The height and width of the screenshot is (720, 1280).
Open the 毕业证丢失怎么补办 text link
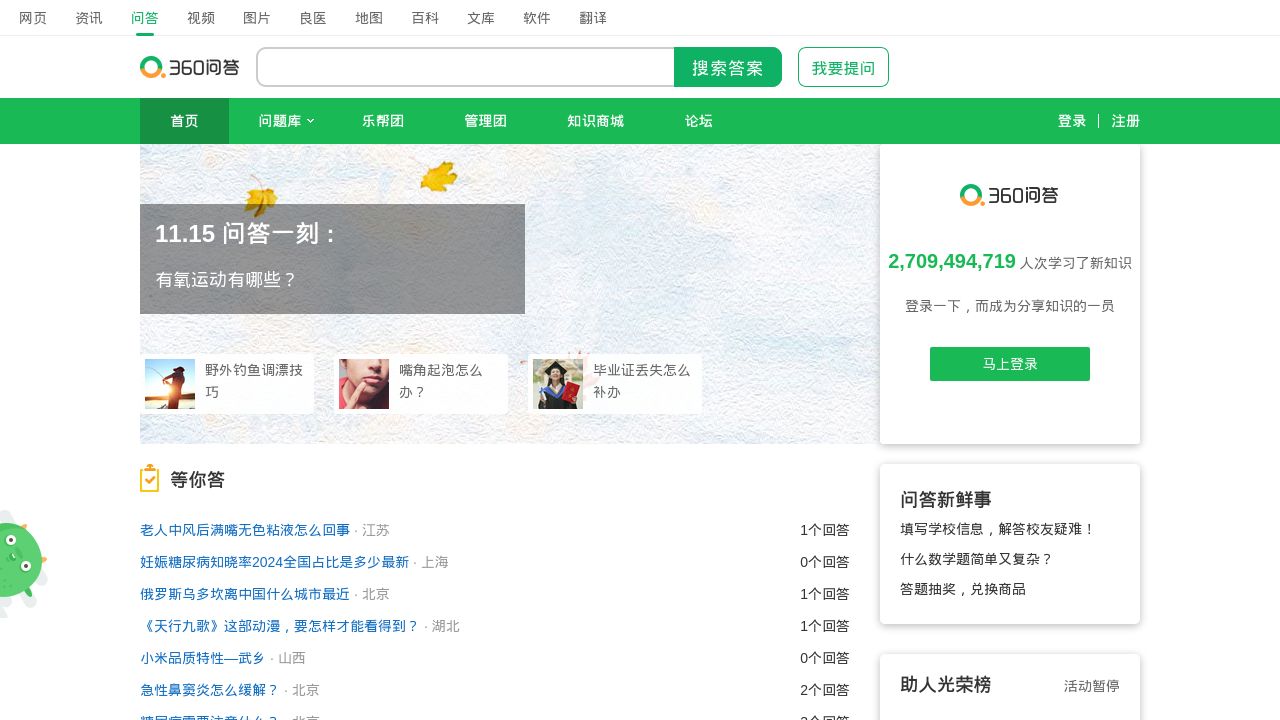click(642, 381)
